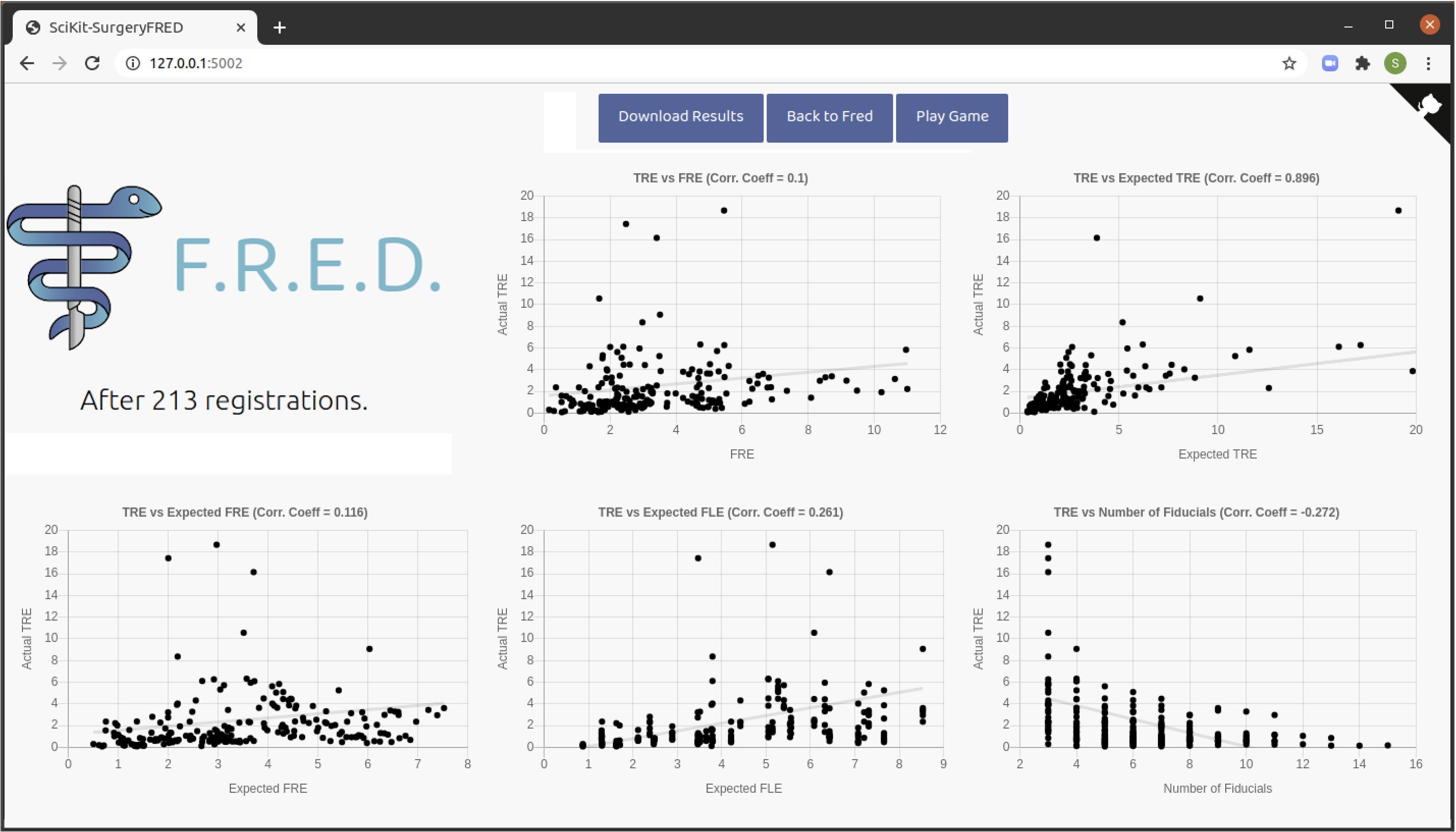Open the green S profile avatar
This screenshot has height=832, width=1456.
(1395, 63)
